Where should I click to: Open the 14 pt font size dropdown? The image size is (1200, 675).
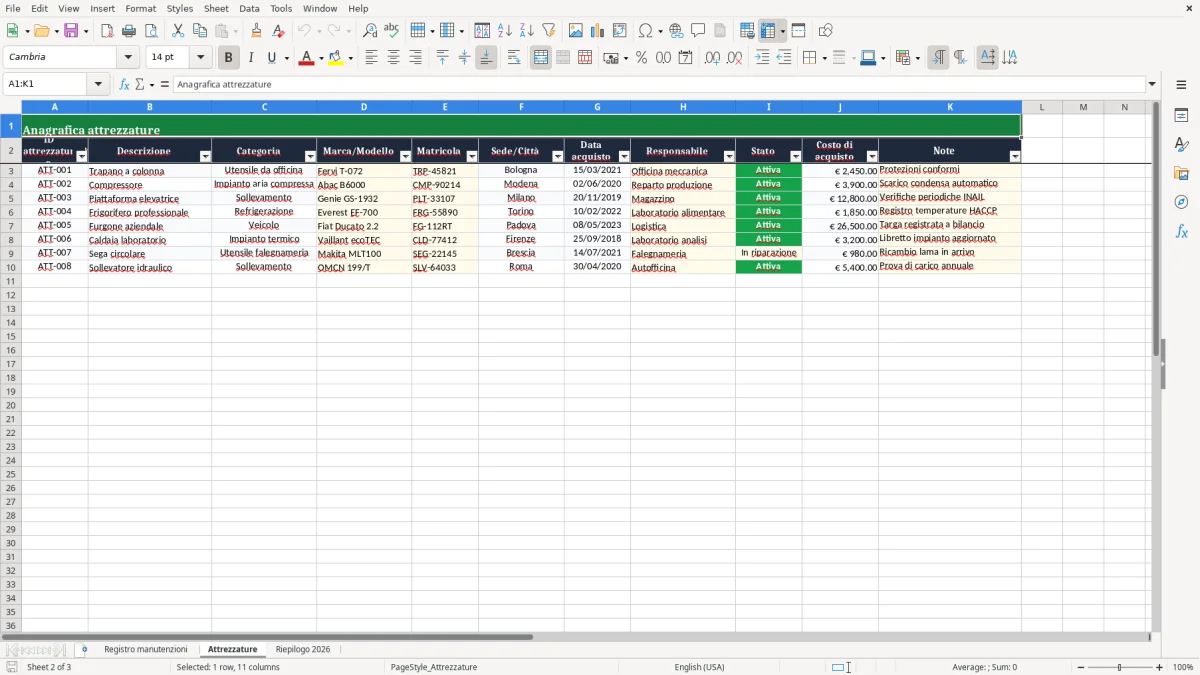tap(200, 57)
